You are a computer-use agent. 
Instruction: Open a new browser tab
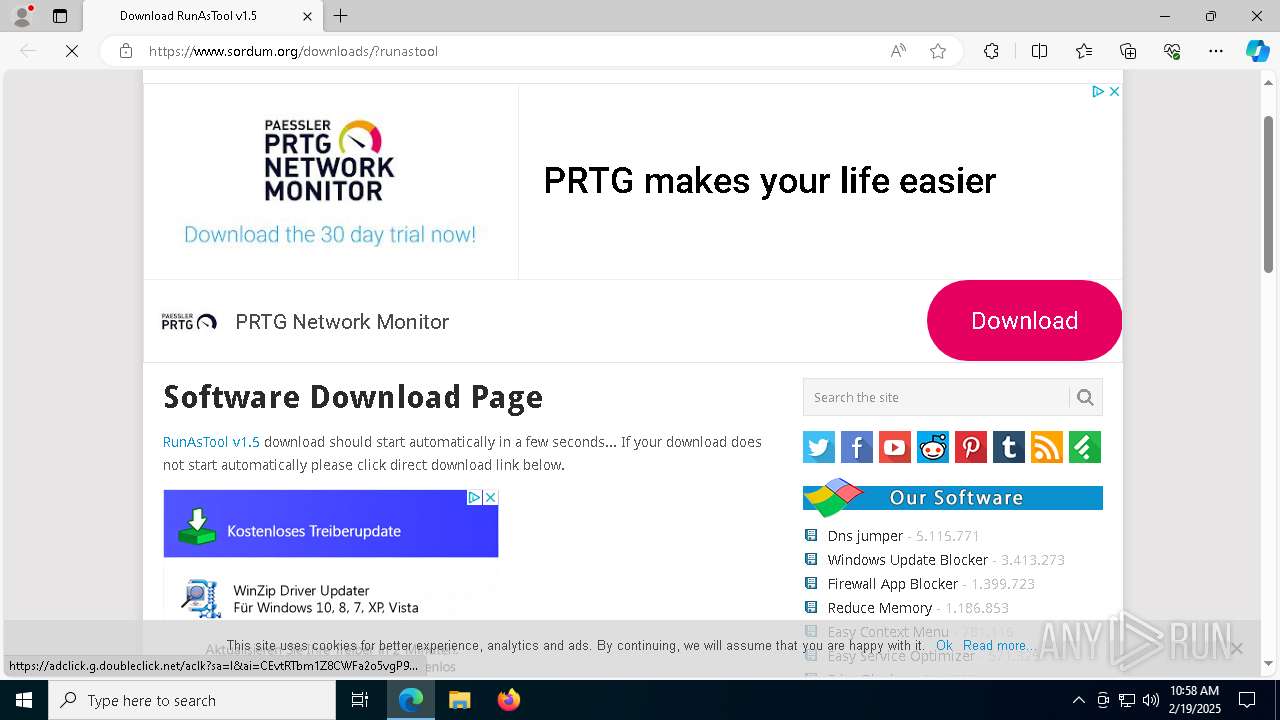point(341,16)
